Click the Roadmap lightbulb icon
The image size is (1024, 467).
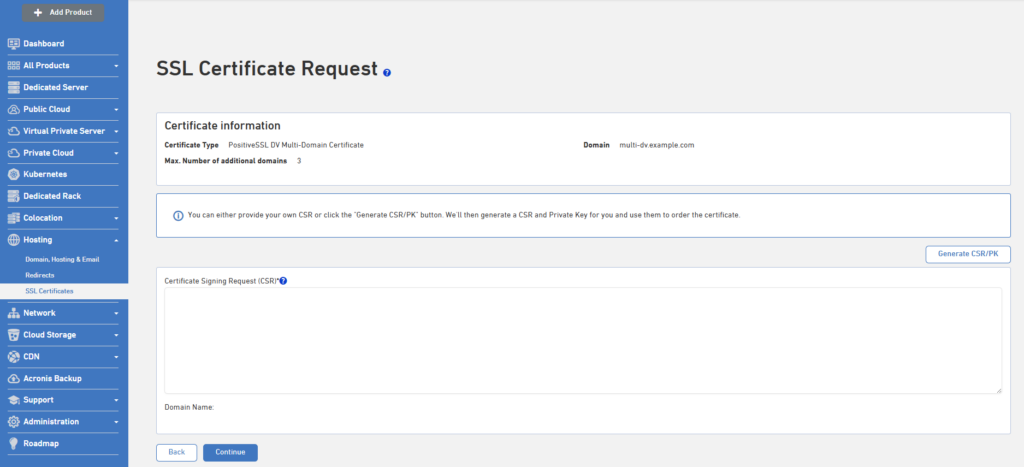[x=13, y=443]
